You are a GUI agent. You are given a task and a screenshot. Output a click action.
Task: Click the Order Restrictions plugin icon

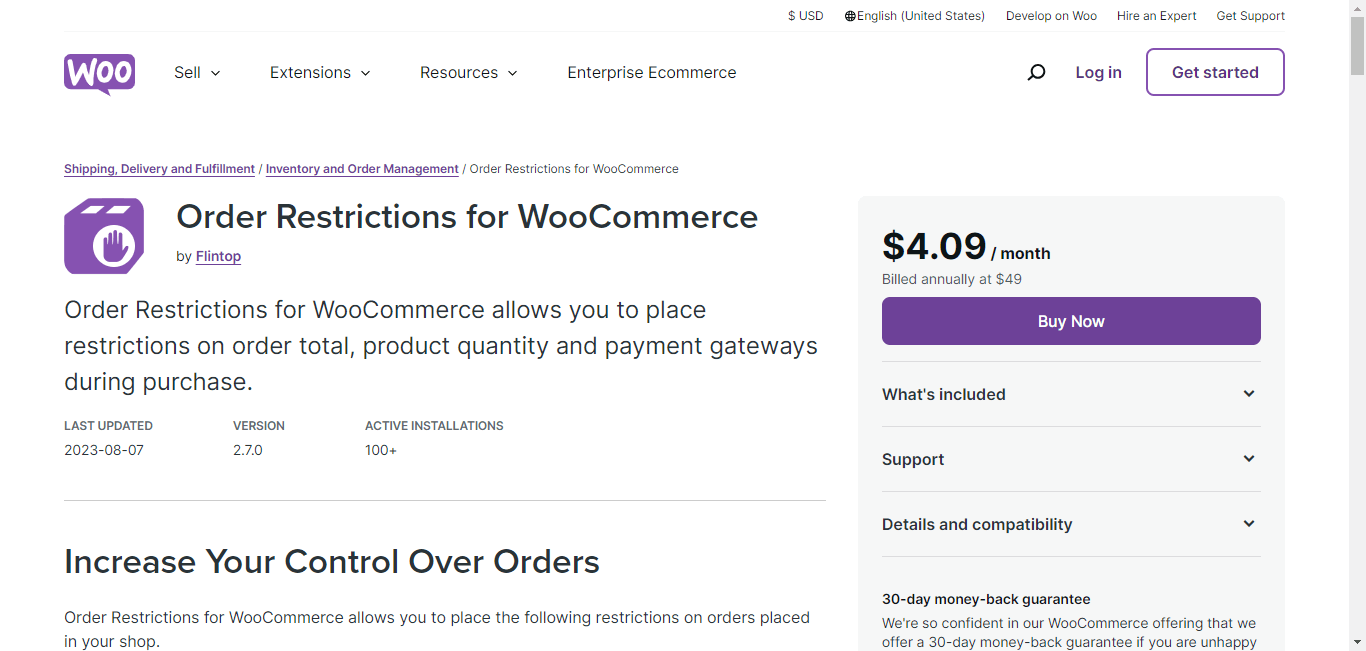tap(104, 236)
